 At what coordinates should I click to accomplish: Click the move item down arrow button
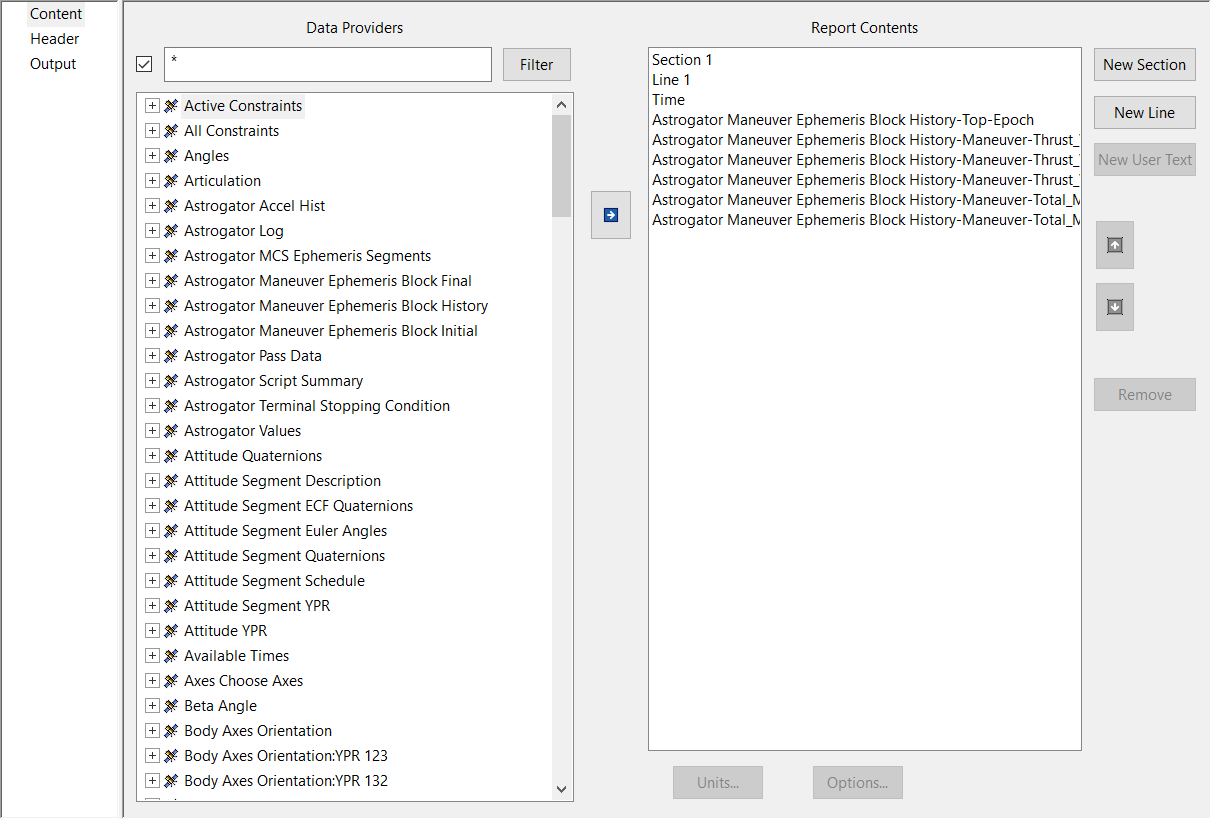[1115, 307]
